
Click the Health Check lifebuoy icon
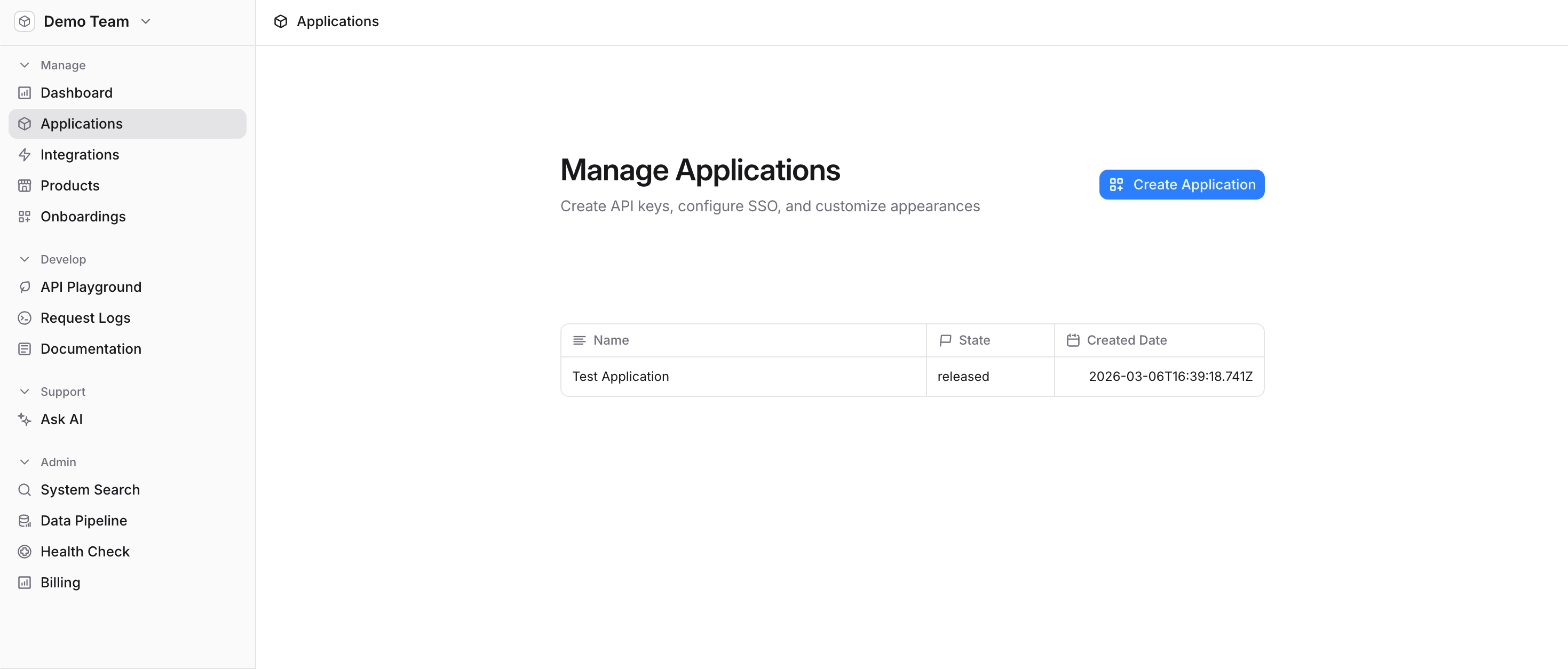(25, 552)
